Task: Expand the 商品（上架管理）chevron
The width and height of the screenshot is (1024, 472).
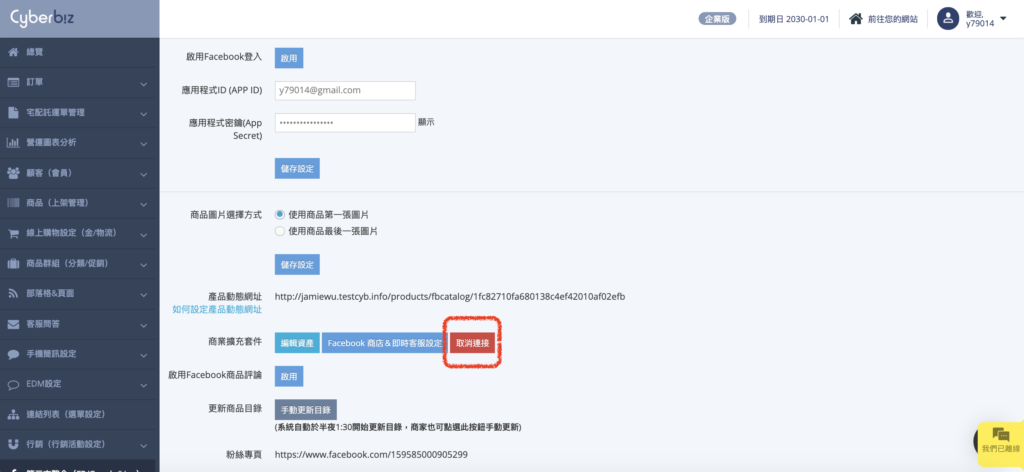Action: (x=144, y=204)
